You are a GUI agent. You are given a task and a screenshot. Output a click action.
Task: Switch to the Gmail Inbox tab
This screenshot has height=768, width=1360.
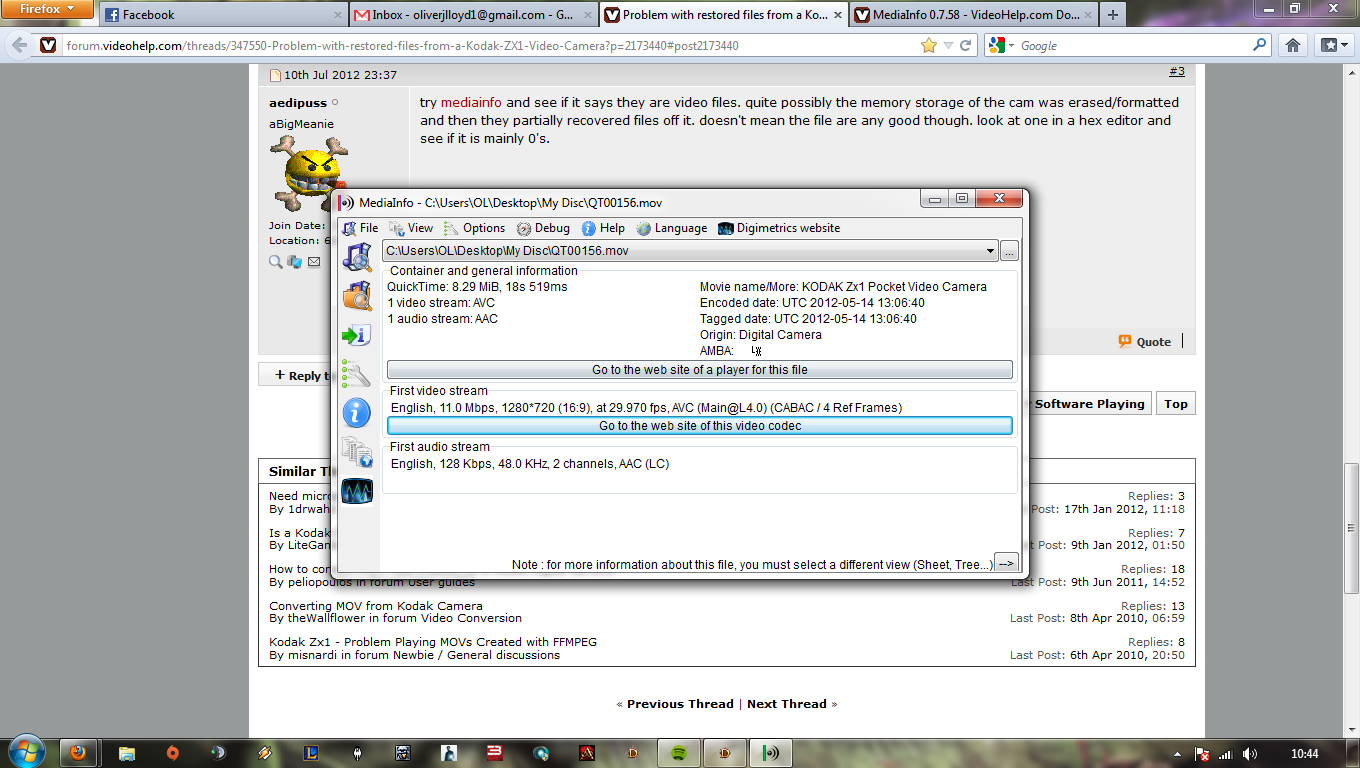click(473, 15)
